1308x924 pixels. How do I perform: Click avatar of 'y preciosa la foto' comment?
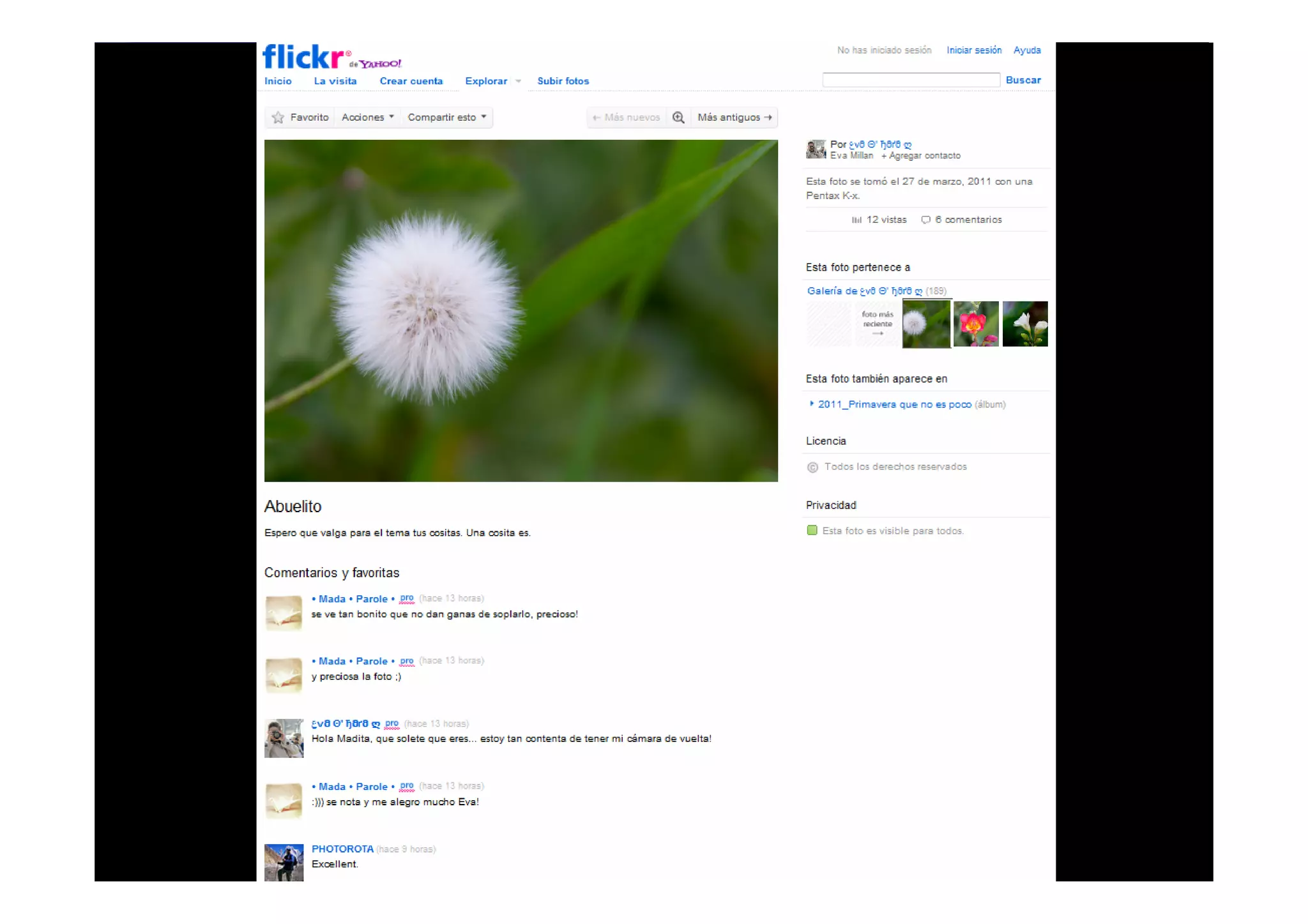[x=284, y=675]
